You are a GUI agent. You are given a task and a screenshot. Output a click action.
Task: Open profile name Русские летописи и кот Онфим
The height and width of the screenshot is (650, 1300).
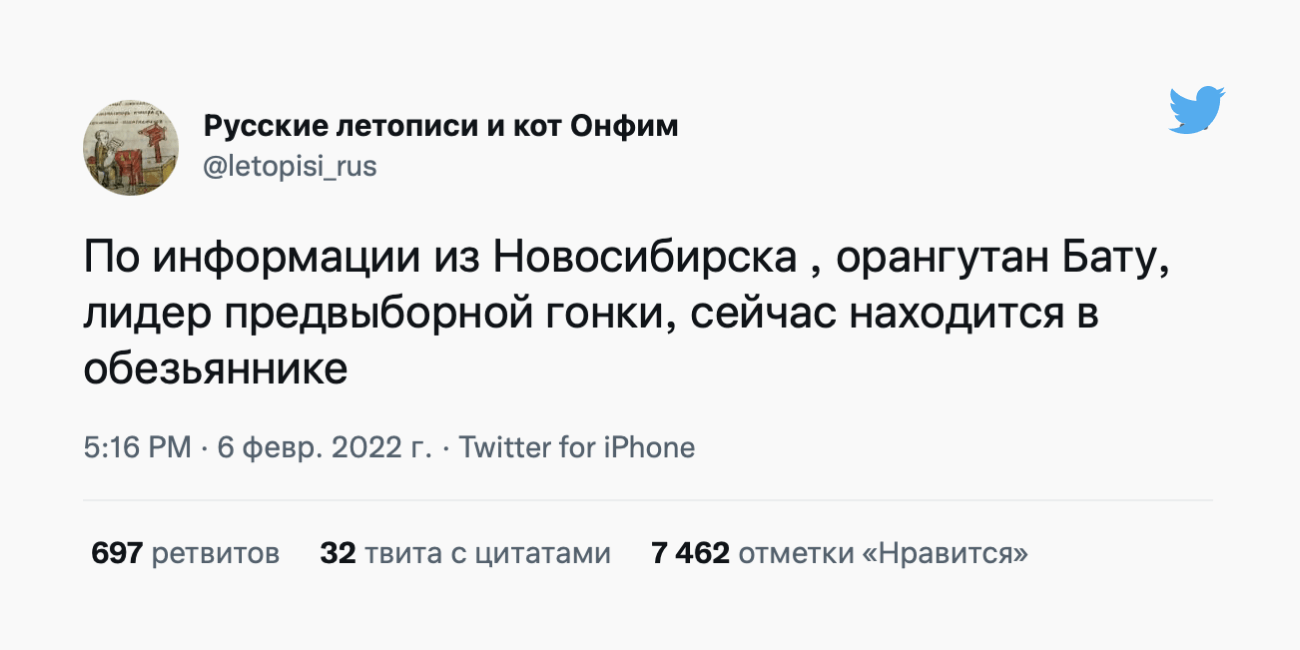coord(441,127)
